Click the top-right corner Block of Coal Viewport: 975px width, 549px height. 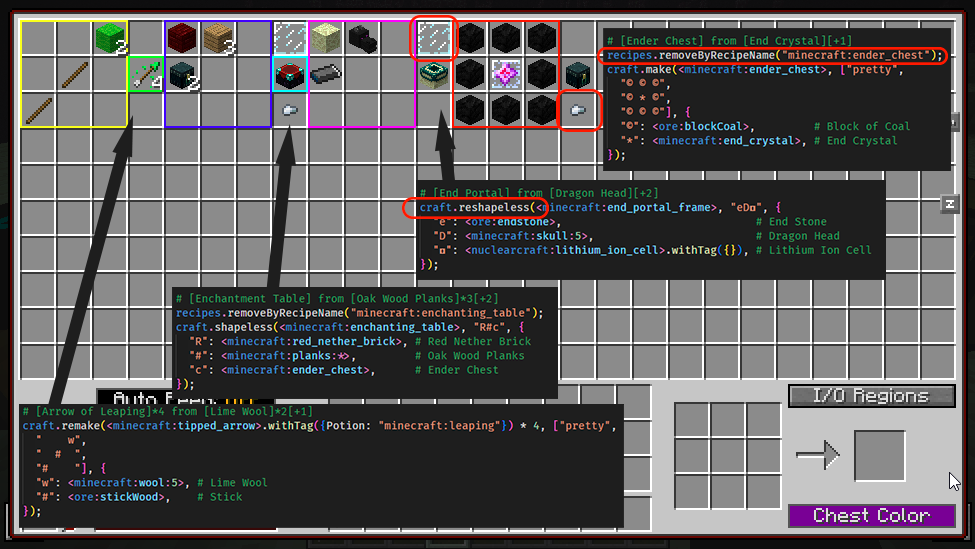point(542,39)
